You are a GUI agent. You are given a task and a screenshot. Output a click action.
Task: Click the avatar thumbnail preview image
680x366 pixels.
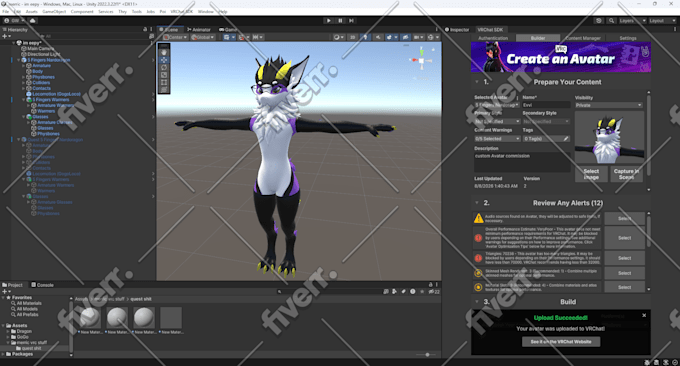[609, 137]
